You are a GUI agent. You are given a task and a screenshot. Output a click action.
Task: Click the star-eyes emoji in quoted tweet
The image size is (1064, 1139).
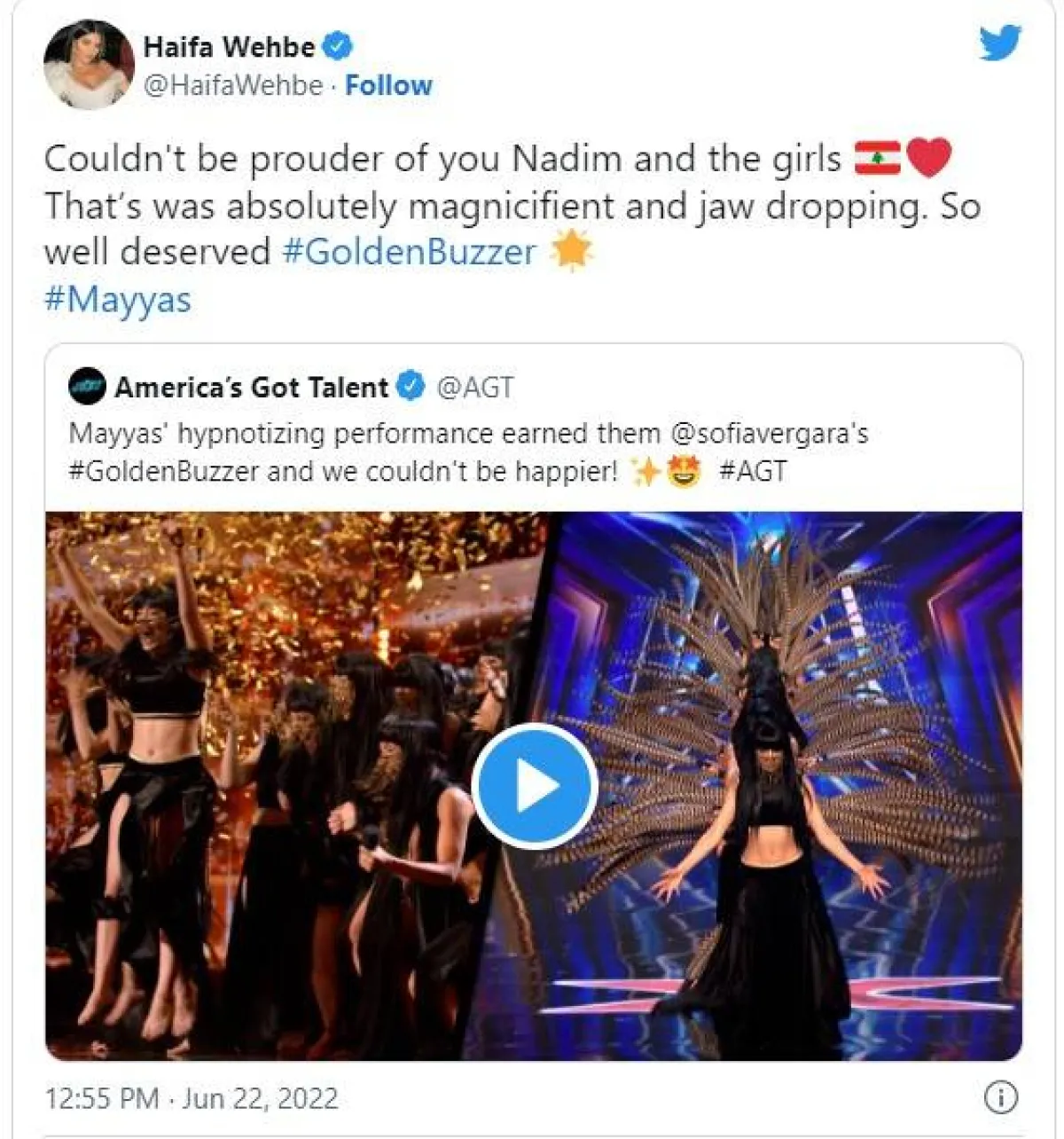tap(683, 471)
